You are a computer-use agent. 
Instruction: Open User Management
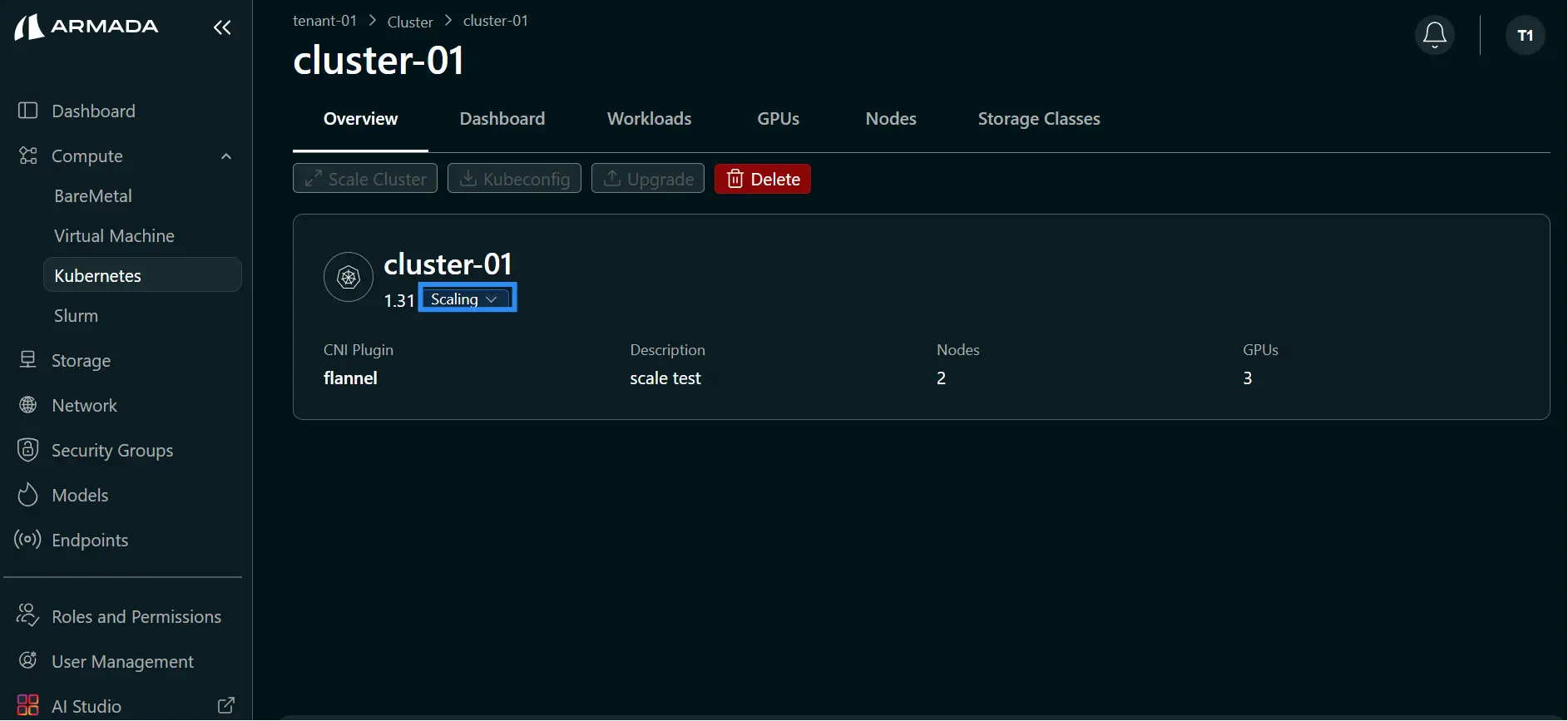(122, 661)
